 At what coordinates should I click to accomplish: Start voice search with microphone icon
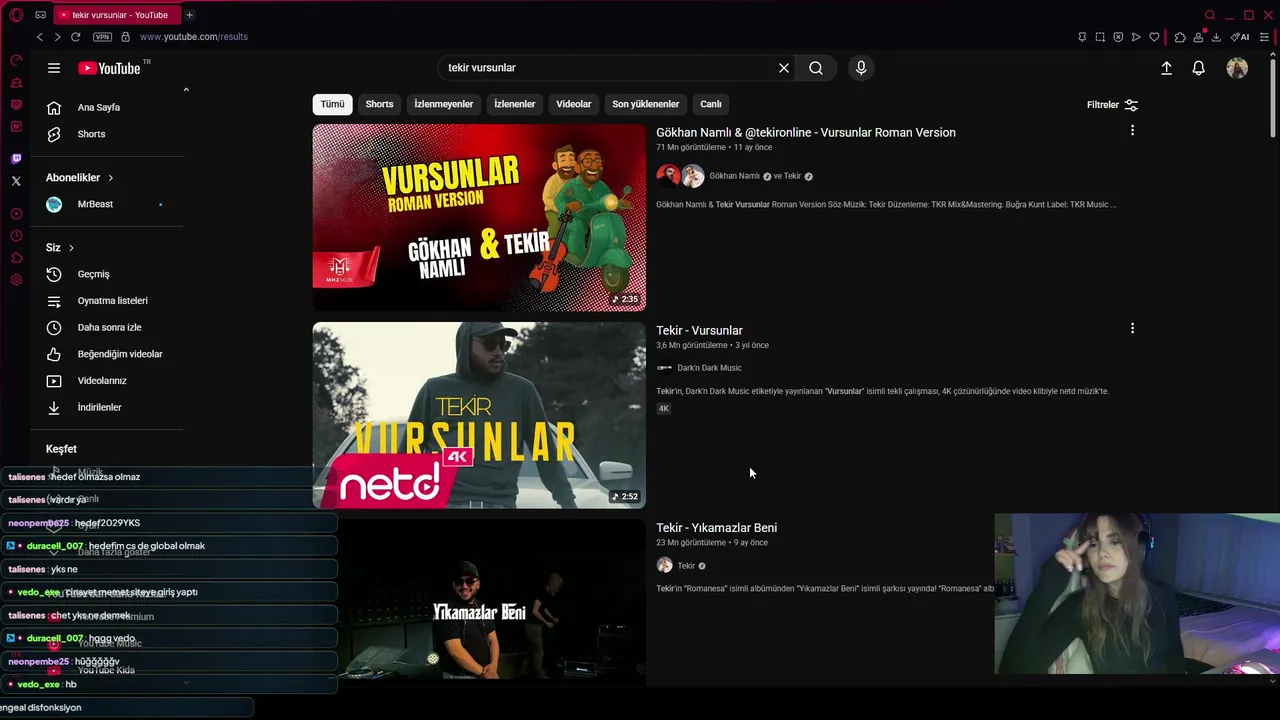pyautogui.click(x=861, y=68)
